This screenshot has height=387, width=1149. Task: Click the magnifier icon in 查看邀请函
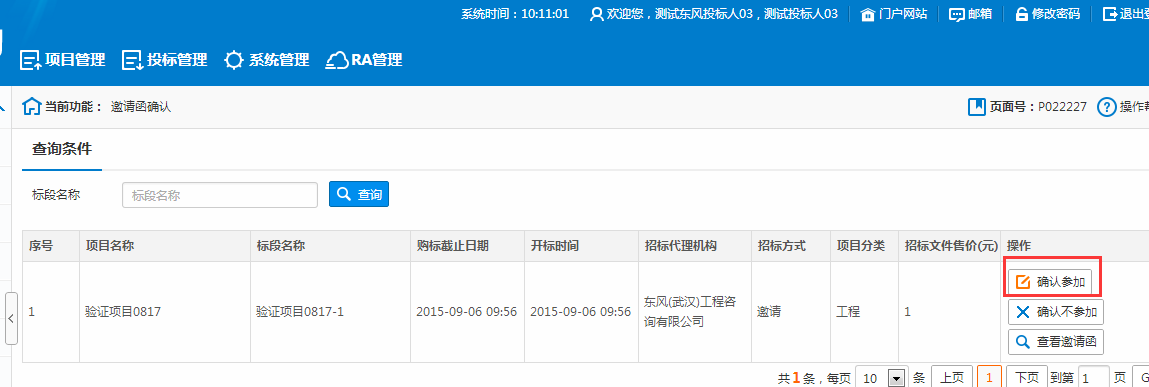pos(1024,342)
